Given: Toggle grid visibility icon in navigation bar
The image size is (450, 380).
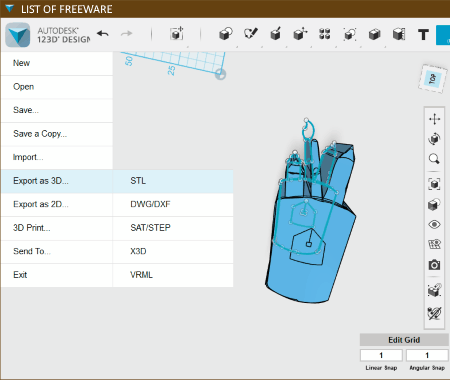Looking at the screenshot, I should point(434,244).
